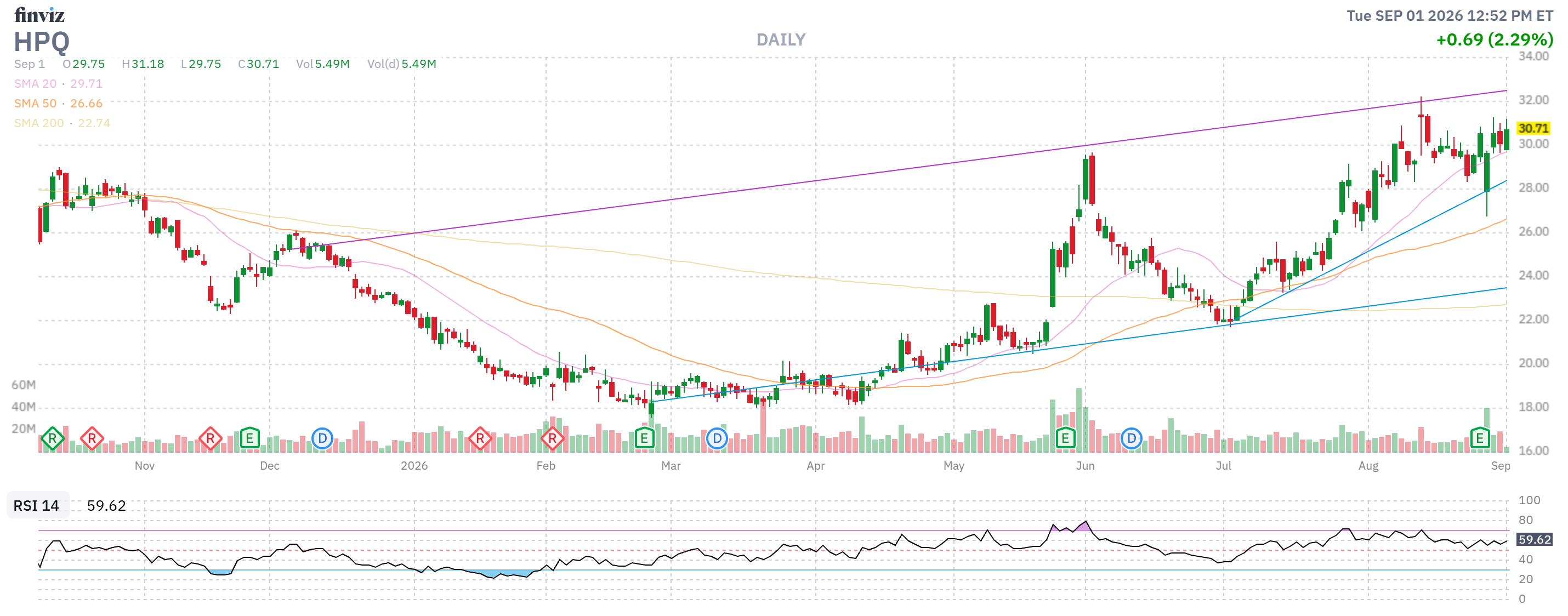Click the 24.00 price axis label
Screen dimensions: 1568x616
(1533, 276)
